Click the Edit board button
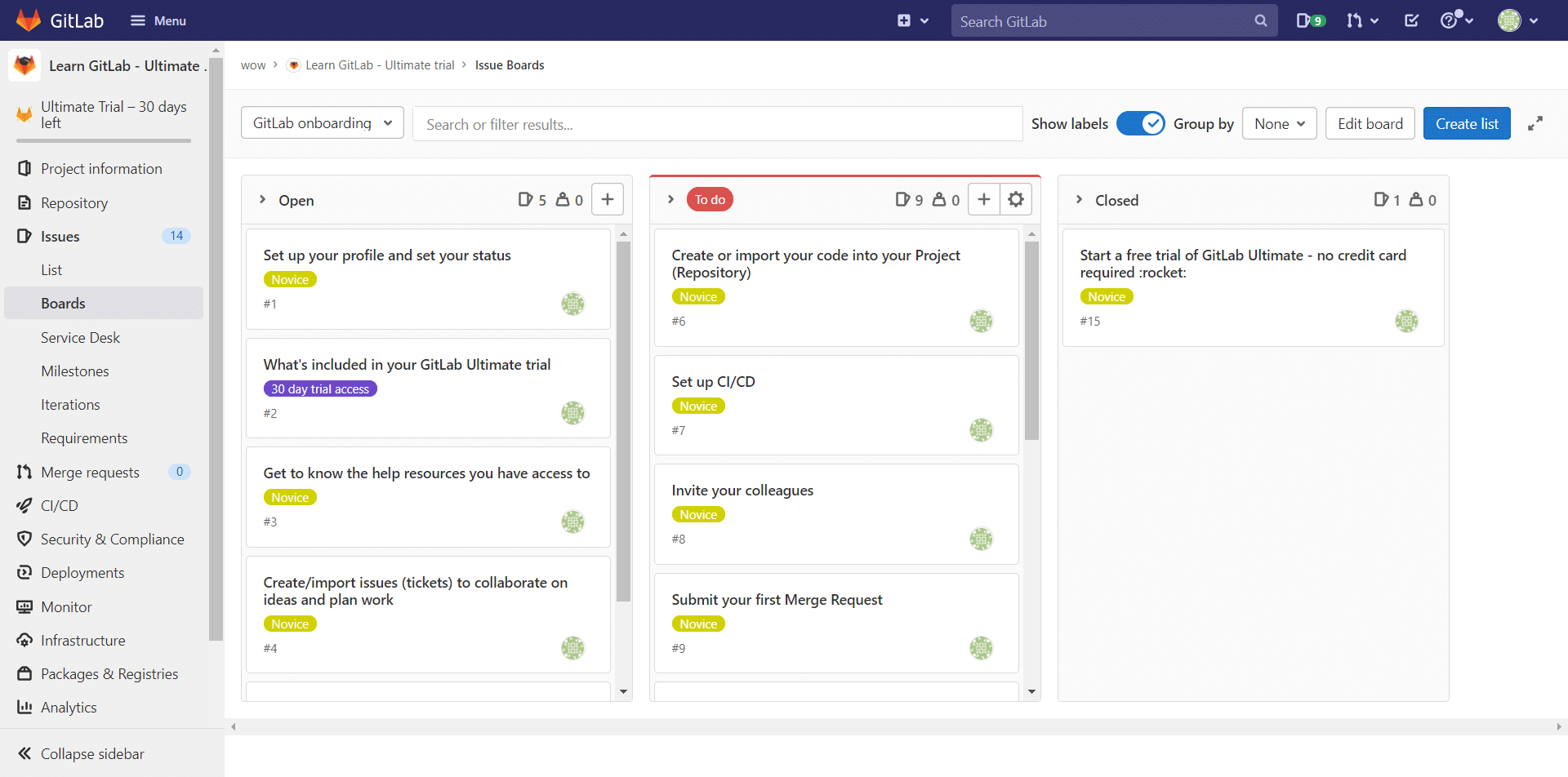1568x777 pixels. click(x=1370, y=123)
